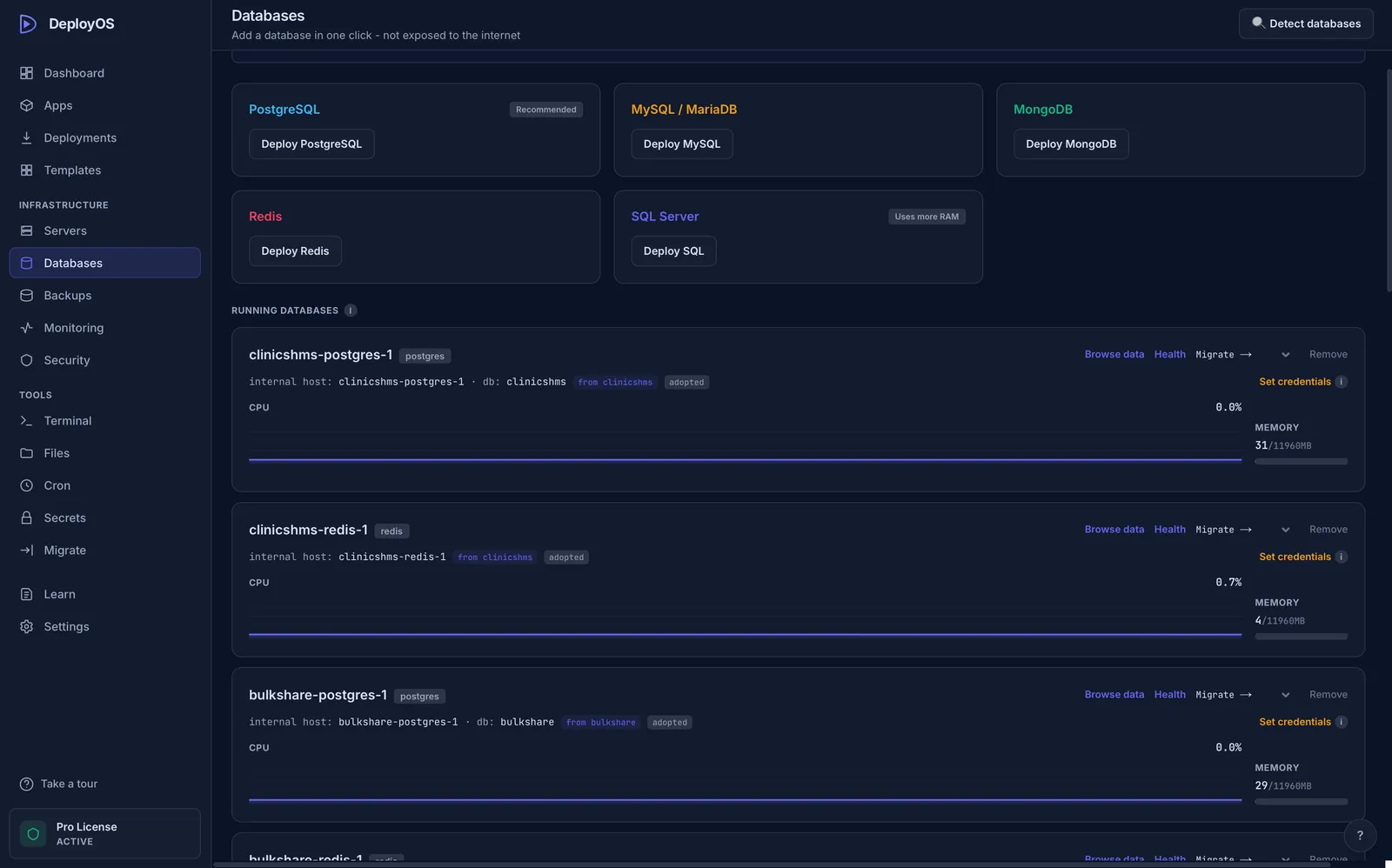Browse data for clinicshms-postgres-1
The image size is (1392, 868).
1114,355
